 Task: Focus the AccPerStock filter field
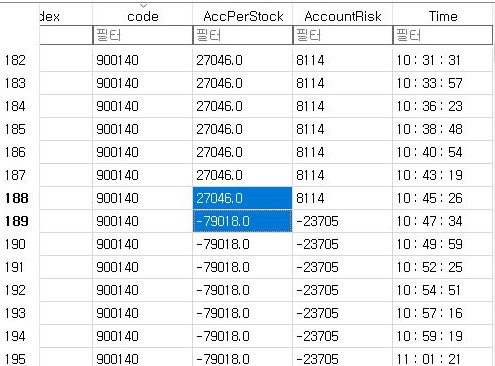tap(243, 35)
